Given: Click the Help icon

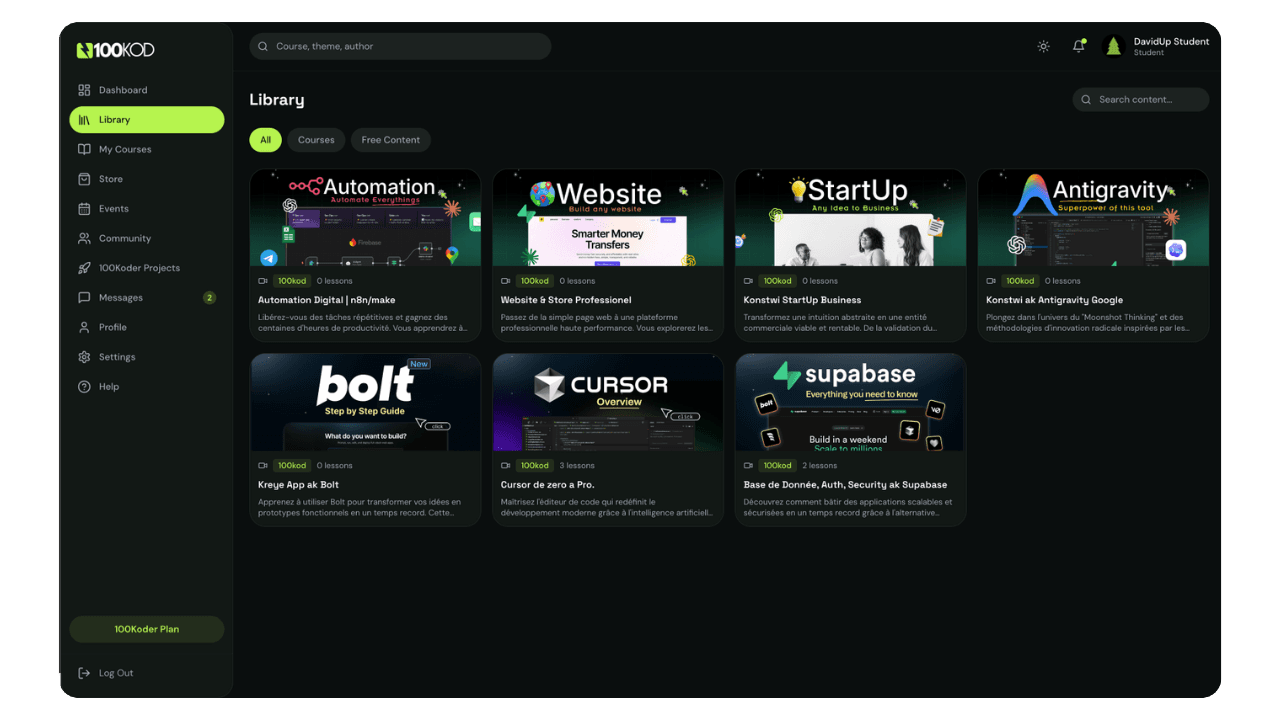Looking at the screenshot, I should 85,386.
